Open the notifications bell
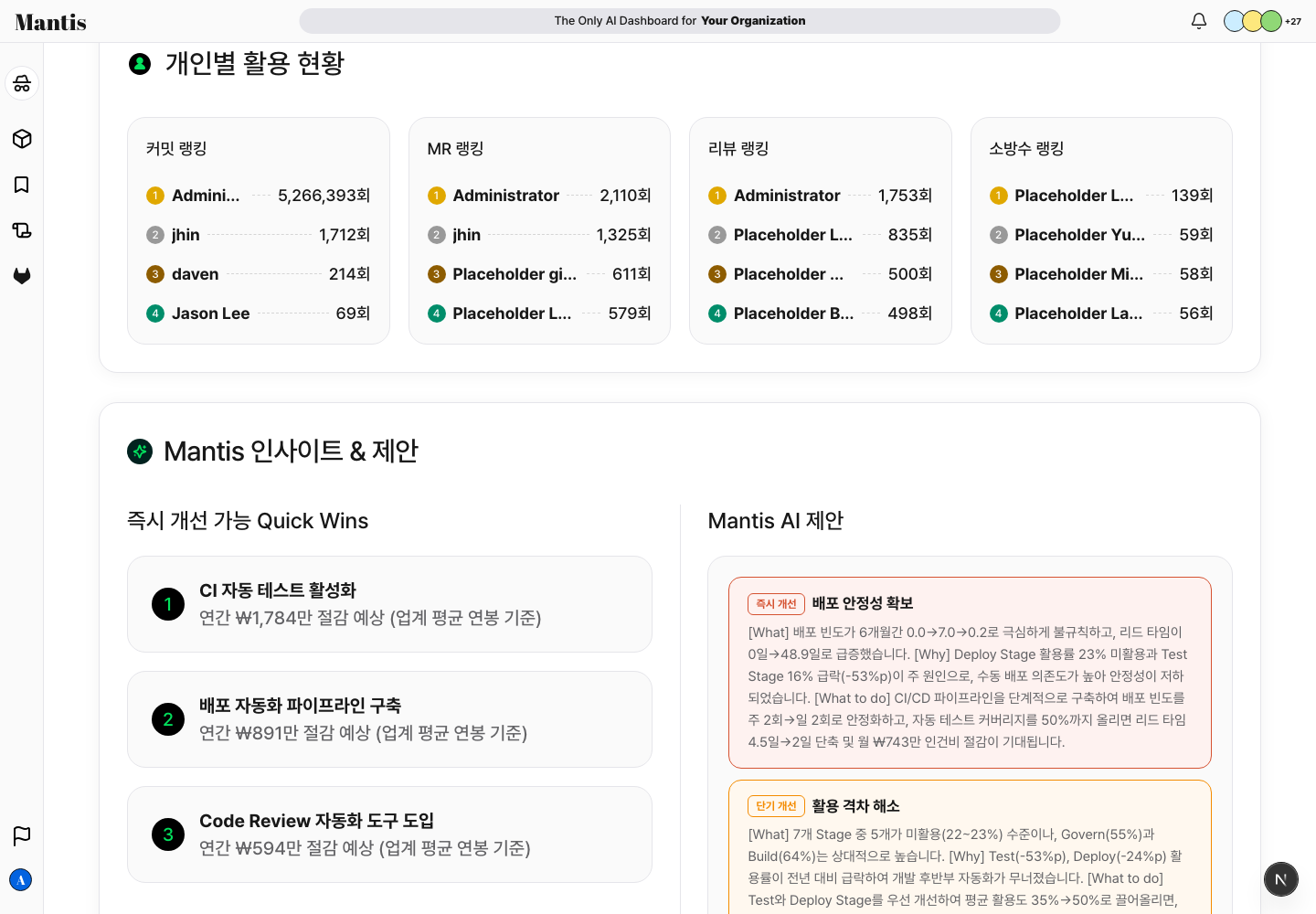This screenshot has width=1316, height=914. pyautogui.click(x=1199, y=21)
